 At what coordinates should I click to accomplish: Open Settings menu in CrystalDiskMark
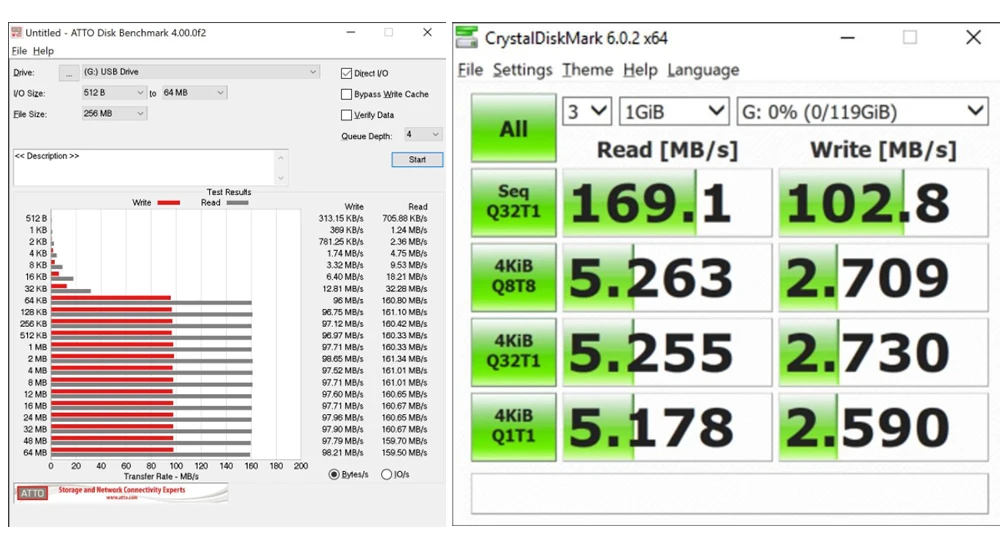522,70
